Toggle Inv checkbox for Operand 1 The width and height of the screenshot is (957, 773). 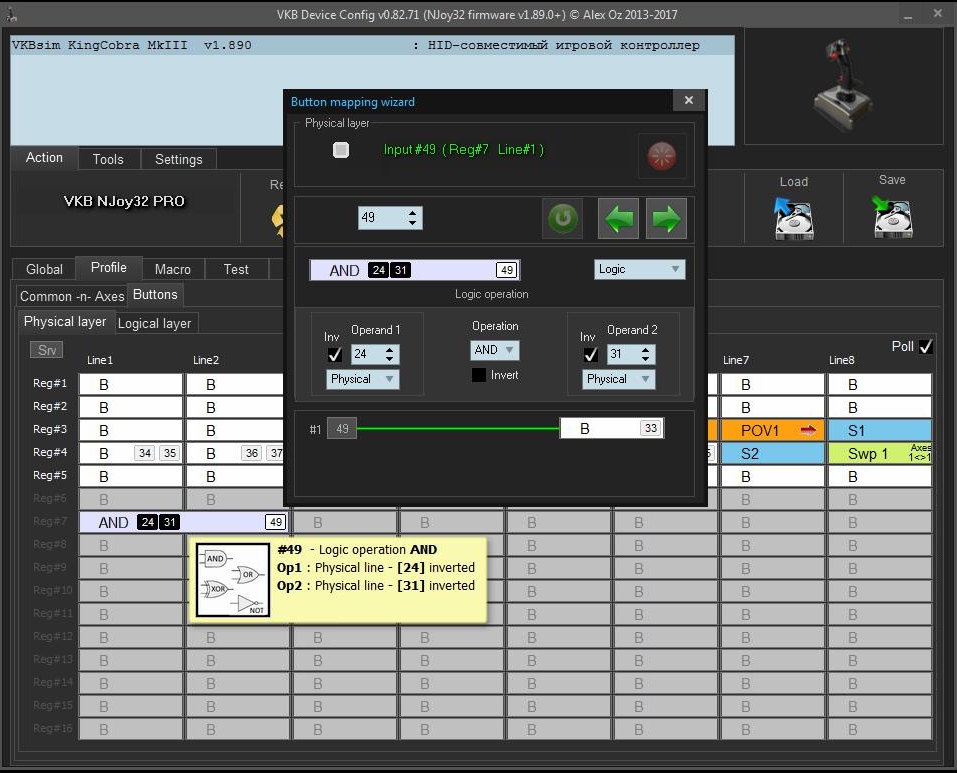tap(334, 354)
